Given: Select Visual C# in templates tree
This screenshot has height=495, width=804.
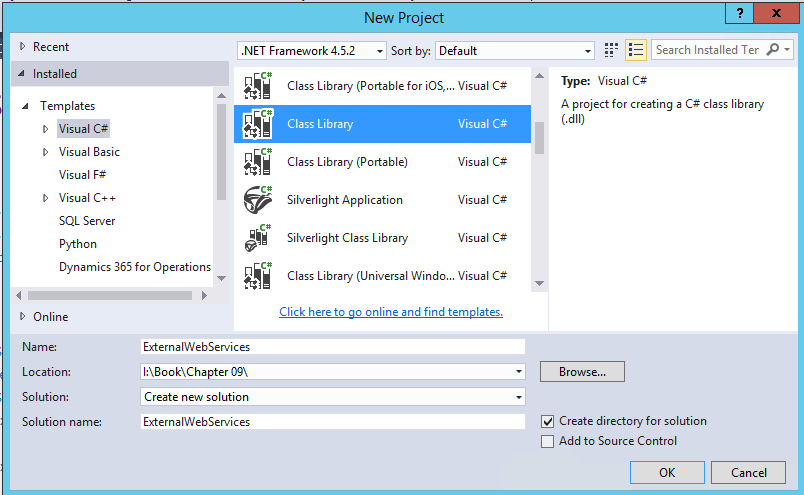Looking at the screenshot, I should pyautogui.click(x=83, y=129).
